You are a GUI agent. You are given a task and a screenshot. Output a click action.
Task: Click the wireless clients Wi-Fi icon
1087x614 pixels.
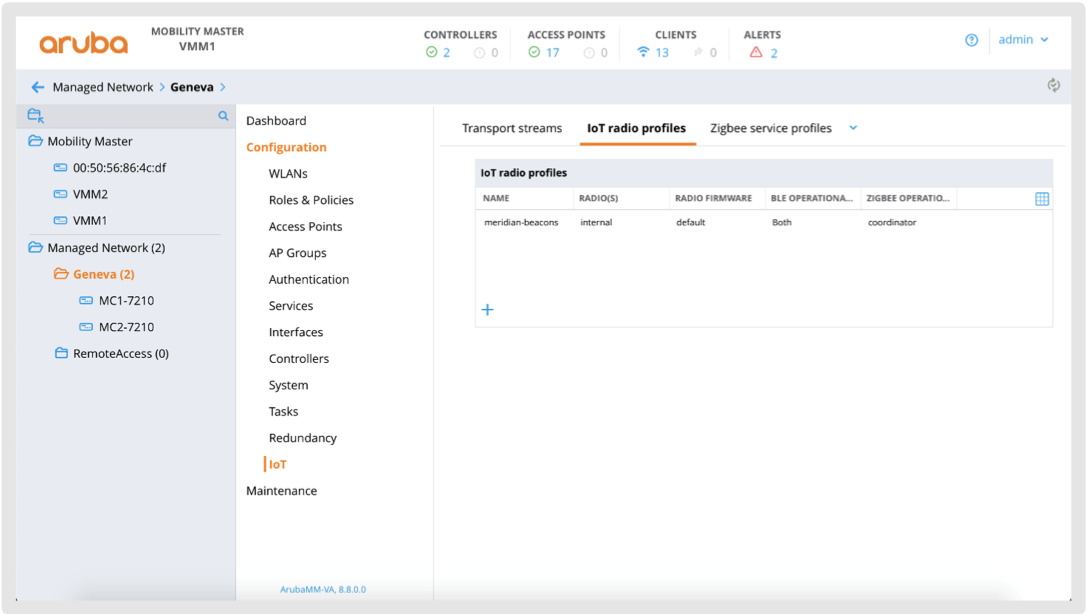(x=643, y=53)
